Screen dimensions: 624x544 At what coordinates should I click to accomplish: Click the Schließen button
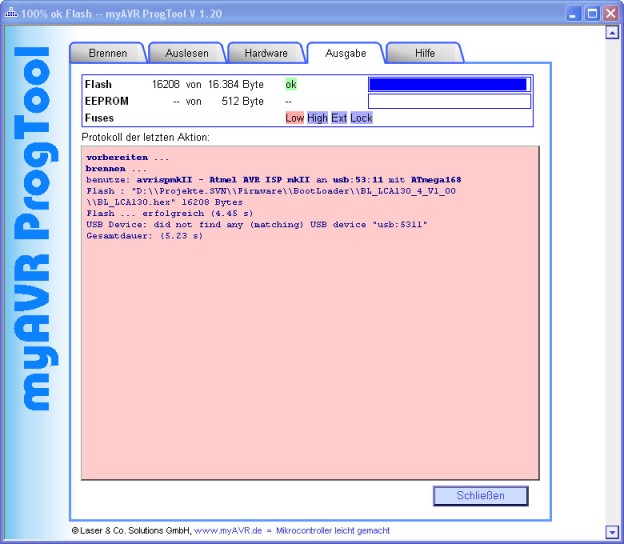pyautogui.click(x=480, y=495)
